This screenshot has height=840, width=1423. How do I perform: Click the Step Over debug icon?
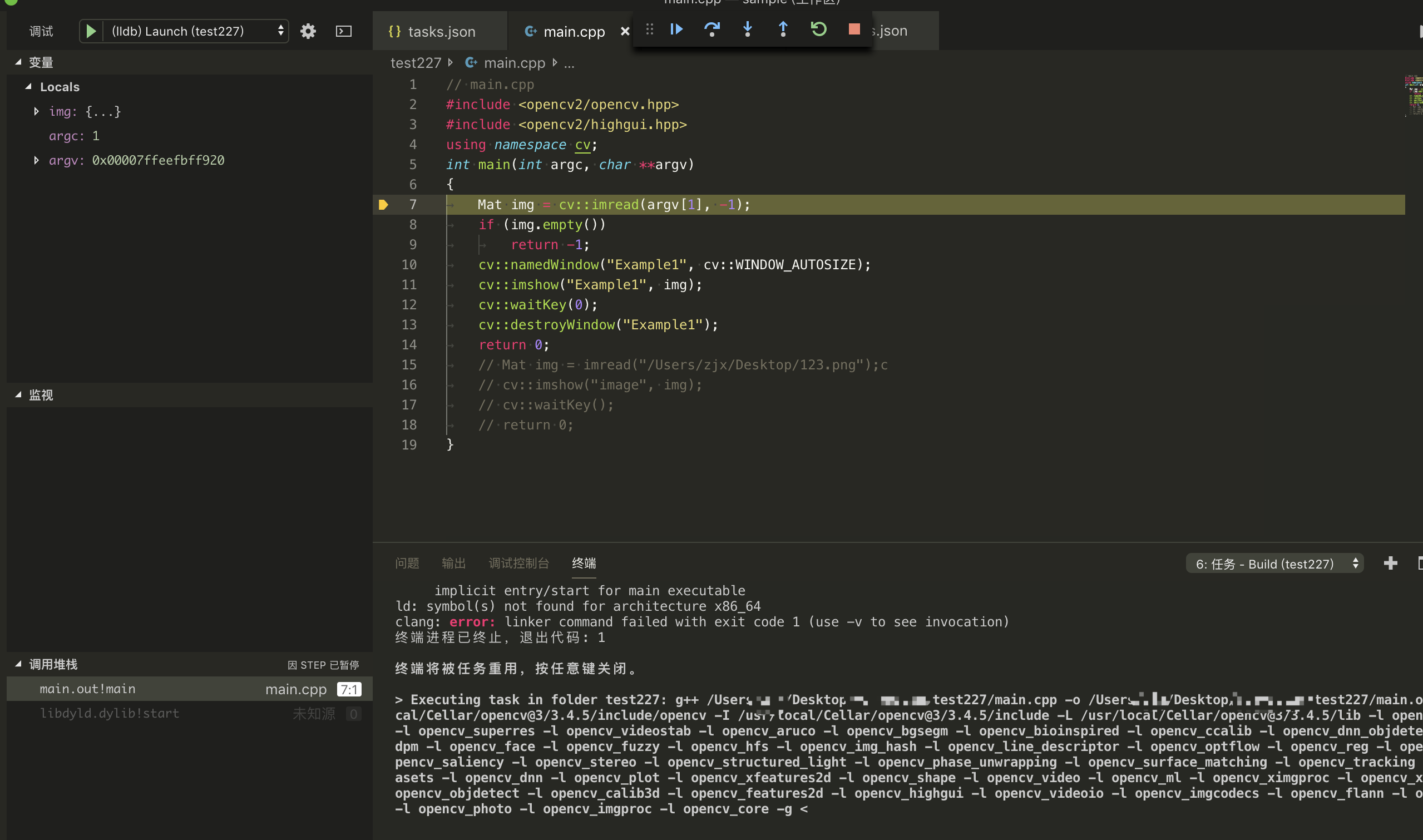click(x=711, y=29)
